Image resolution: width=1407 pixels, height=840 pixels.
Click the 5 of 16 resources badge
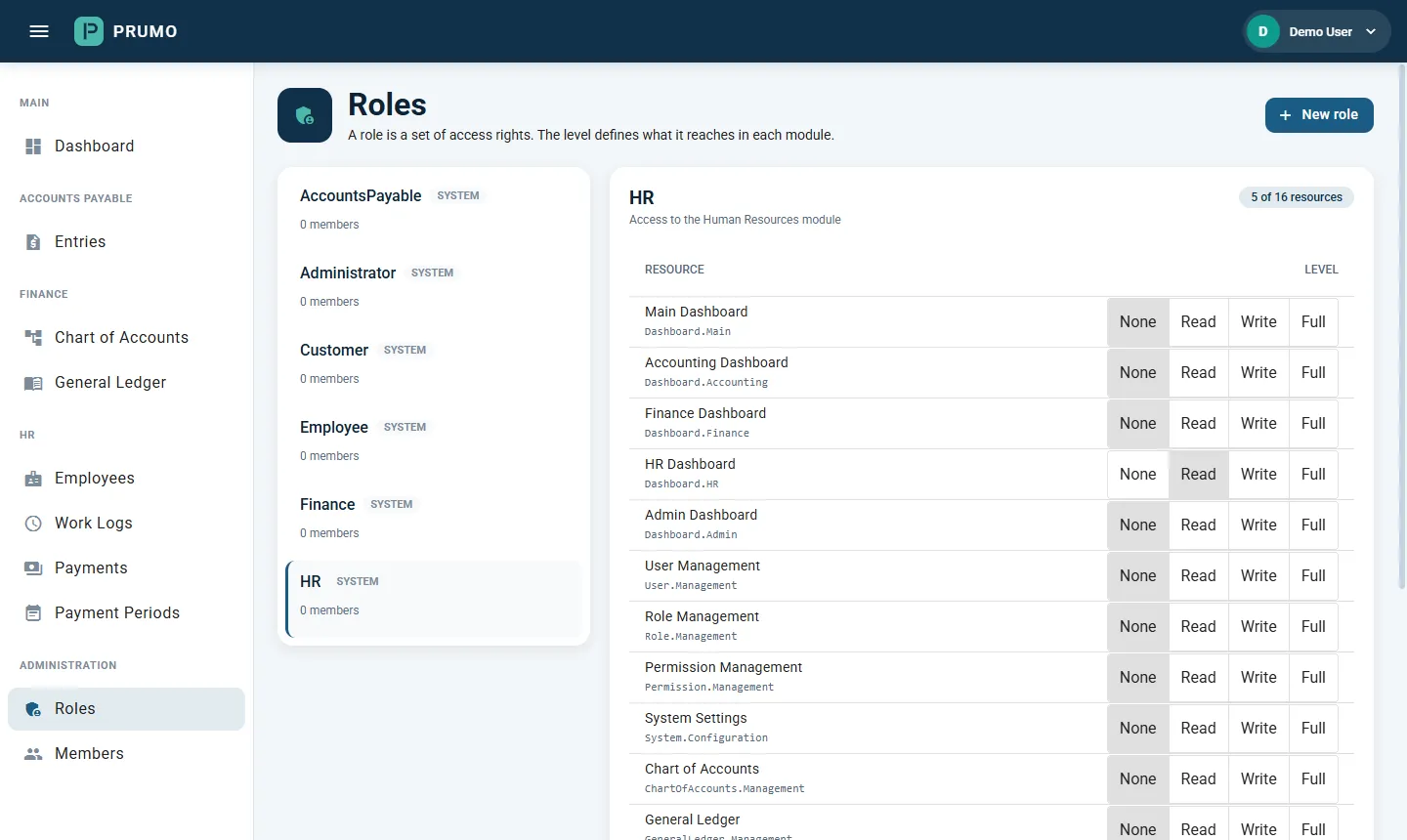click(1297, 197)
